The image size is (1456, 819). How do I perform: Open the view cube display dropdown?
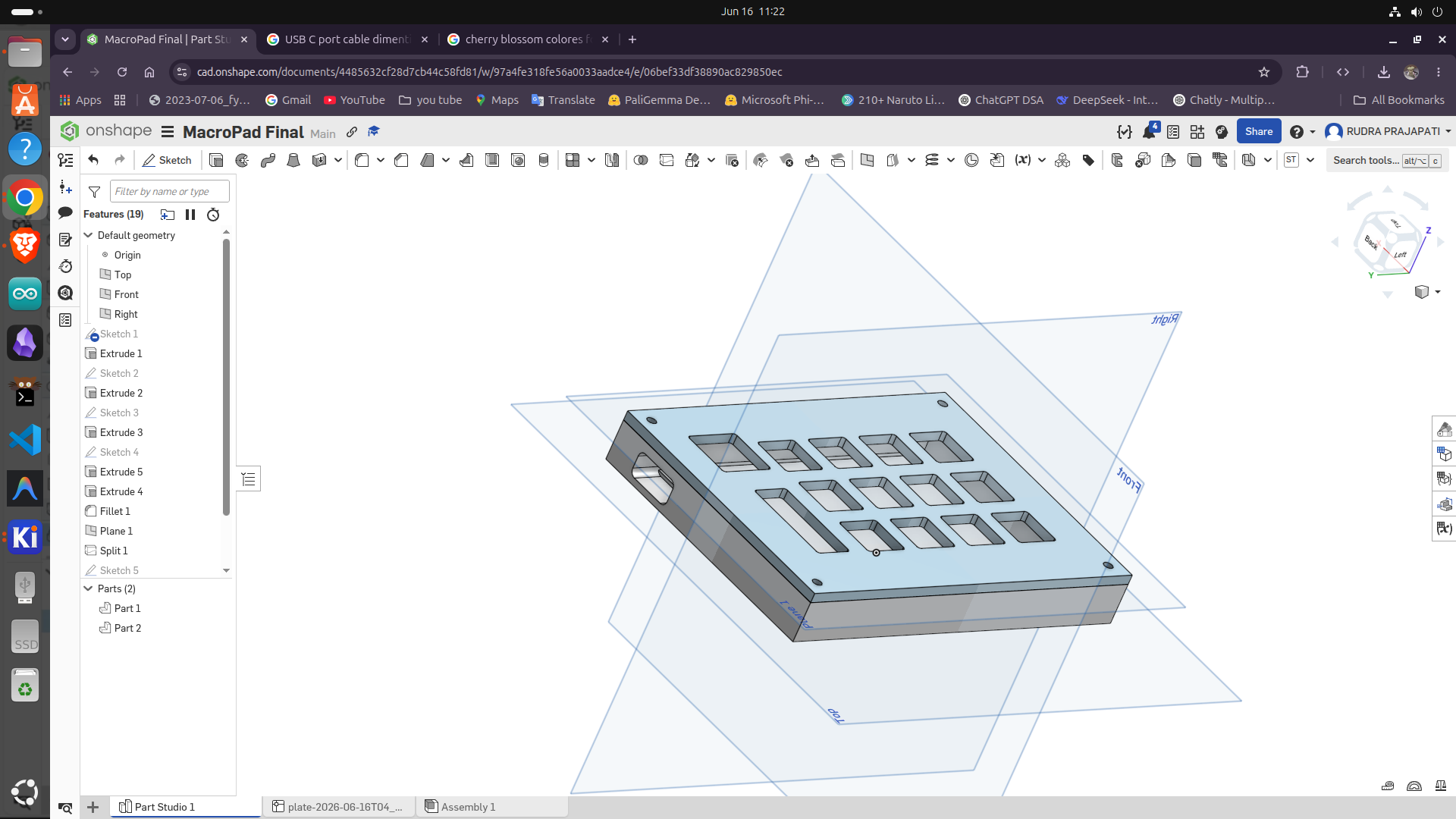(1427, 292)
